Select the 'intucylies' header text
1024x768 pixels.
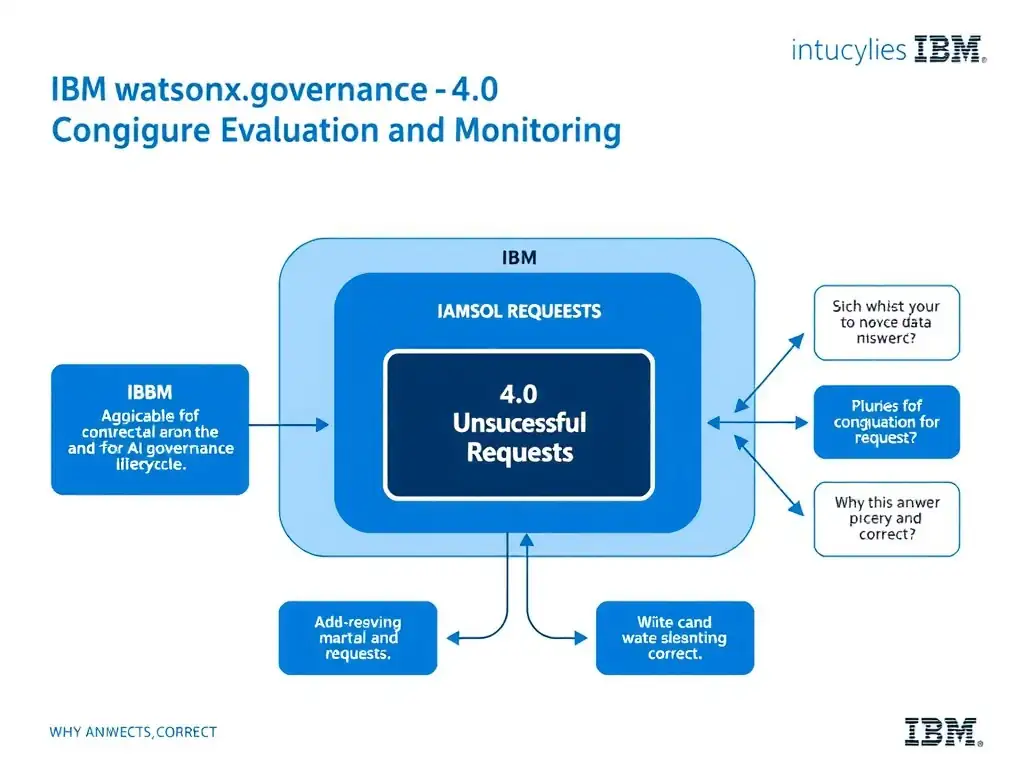coord(849,50)
